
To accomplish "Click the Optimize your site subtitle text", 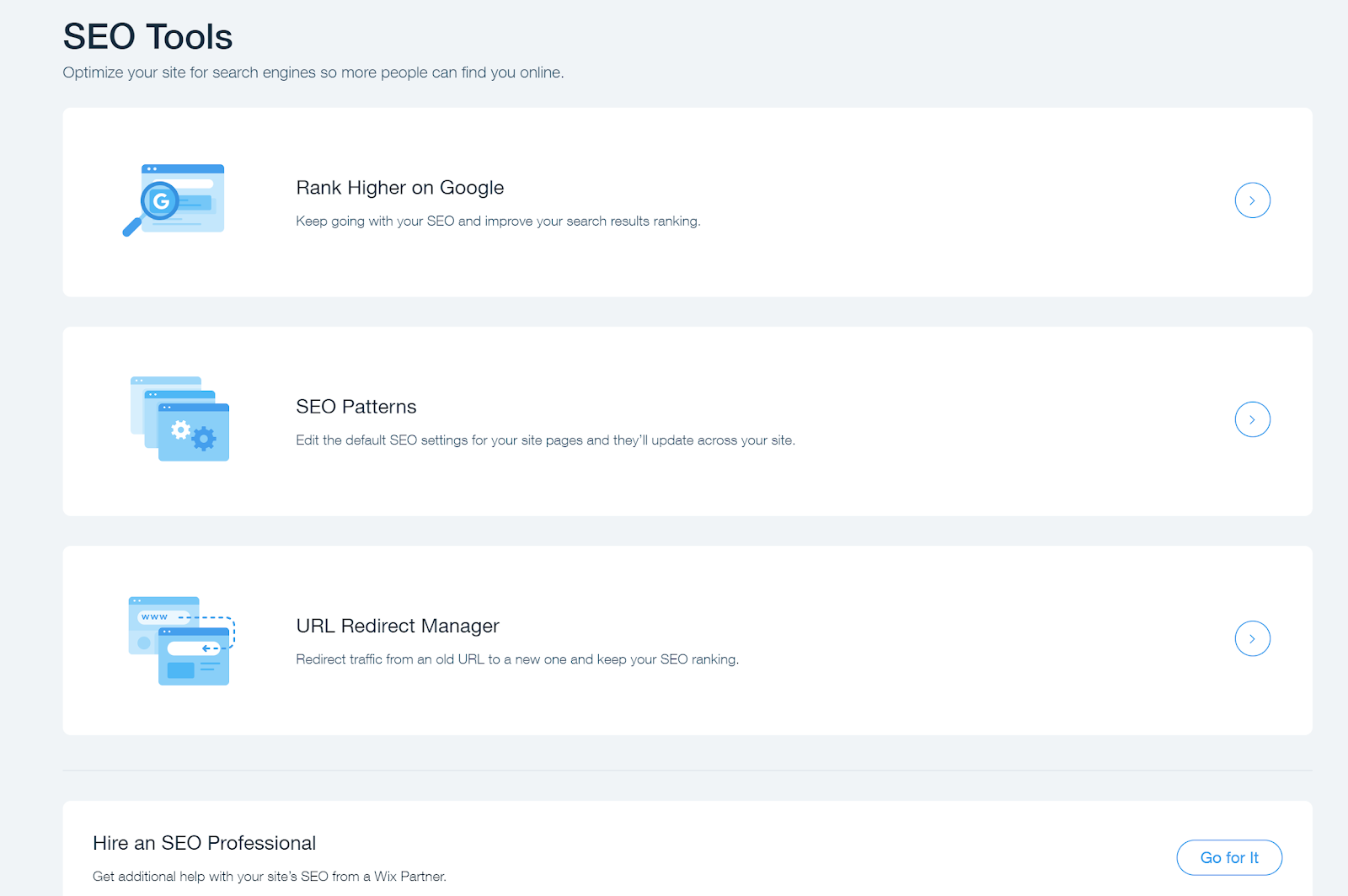I will click(x=313, y=72).
